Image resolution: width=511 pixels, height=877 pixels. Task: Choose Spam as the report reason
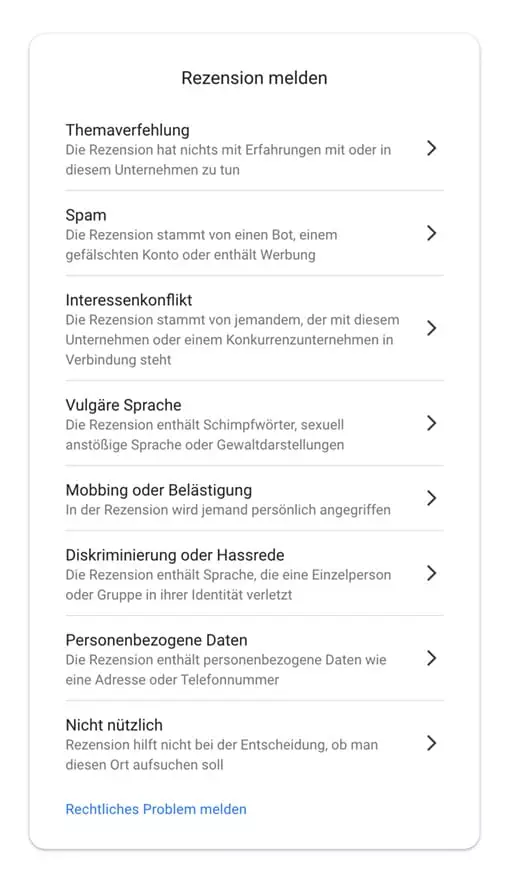coord(86,215)
